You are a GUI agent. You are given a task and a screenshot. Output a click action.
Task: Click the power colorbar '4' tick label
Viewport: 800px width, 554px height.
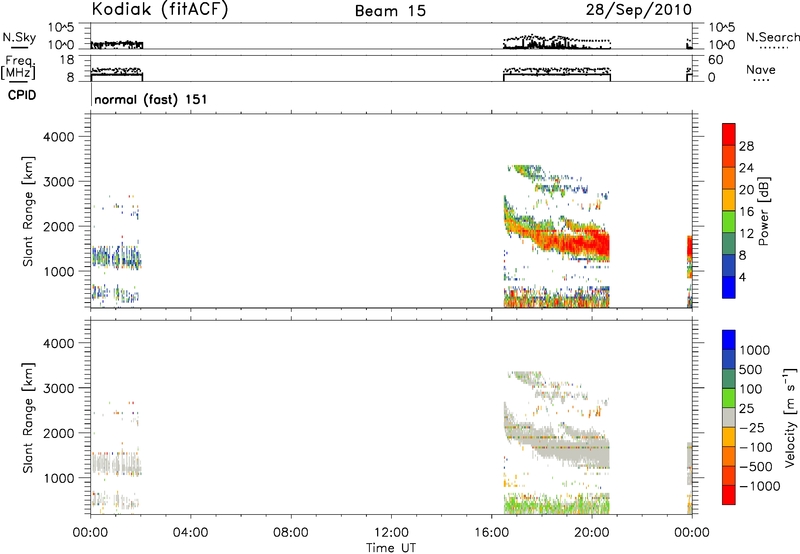pyautogui.click(x=742, y=278)
